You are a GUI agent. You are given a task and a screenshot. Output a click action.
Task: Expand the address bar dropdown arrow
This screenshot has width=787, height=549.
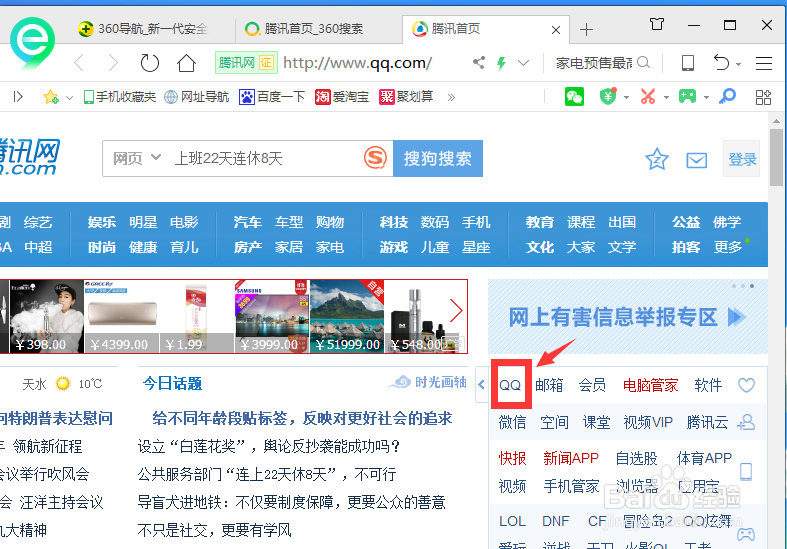(523, 63)
